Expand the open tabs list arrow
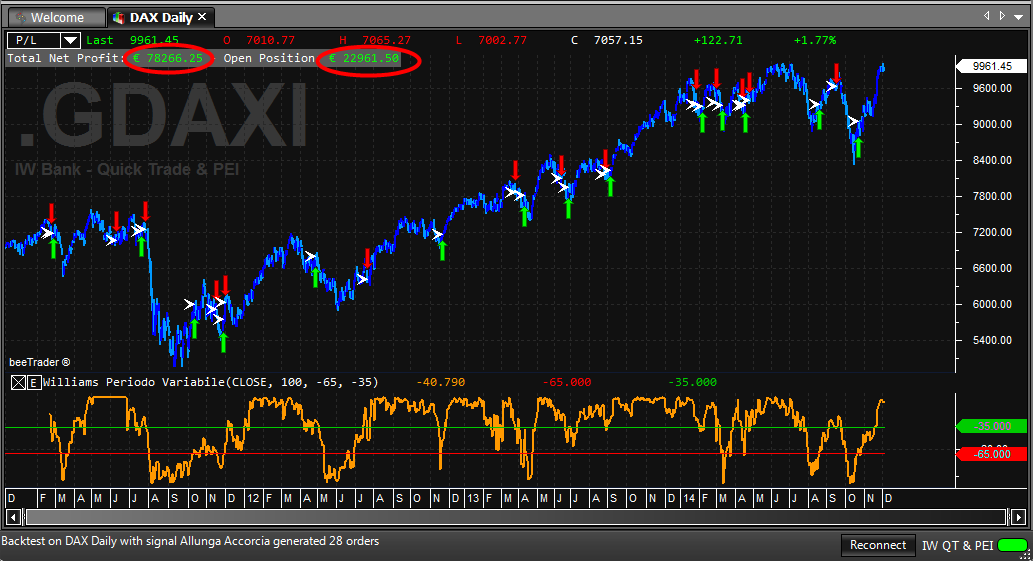 pyautogui.click(x=1019, y=16)
